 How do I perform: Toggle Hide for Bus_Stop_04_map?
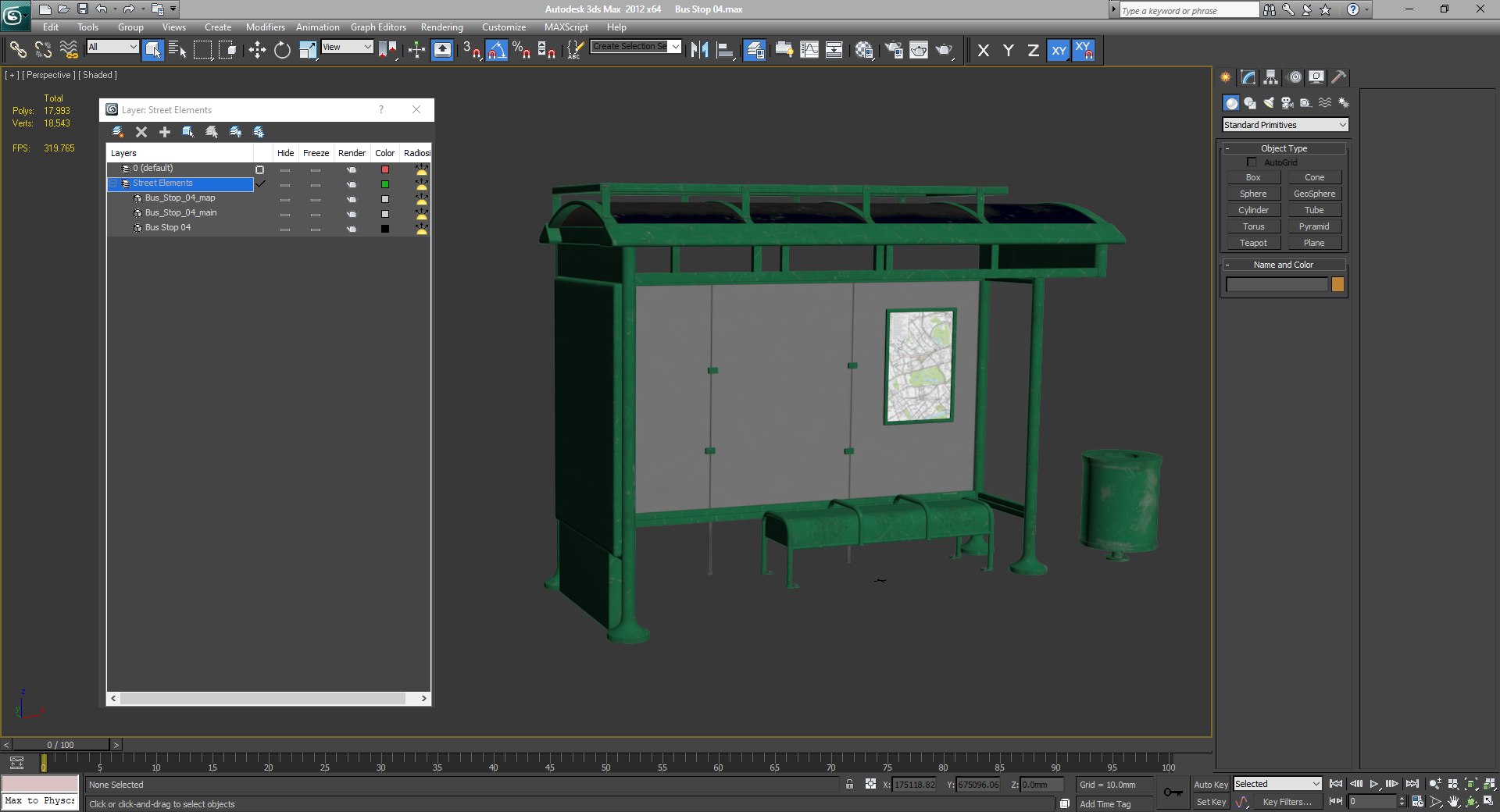285,199
